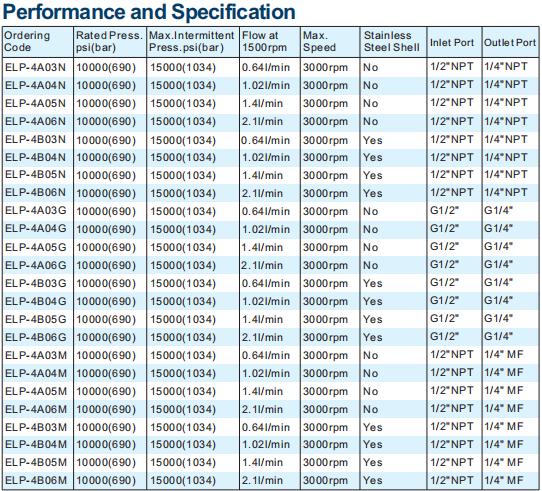Viewport: 542px width, 491px height.
Task: Select the Rated Press. psi(bar) header
Action: point(109,41)
